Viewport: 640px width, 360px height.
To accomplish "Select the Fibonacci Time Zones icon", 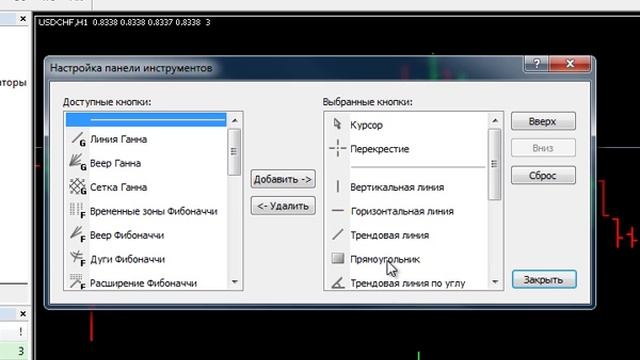I will pyautogui.click(x=78, y=211).
